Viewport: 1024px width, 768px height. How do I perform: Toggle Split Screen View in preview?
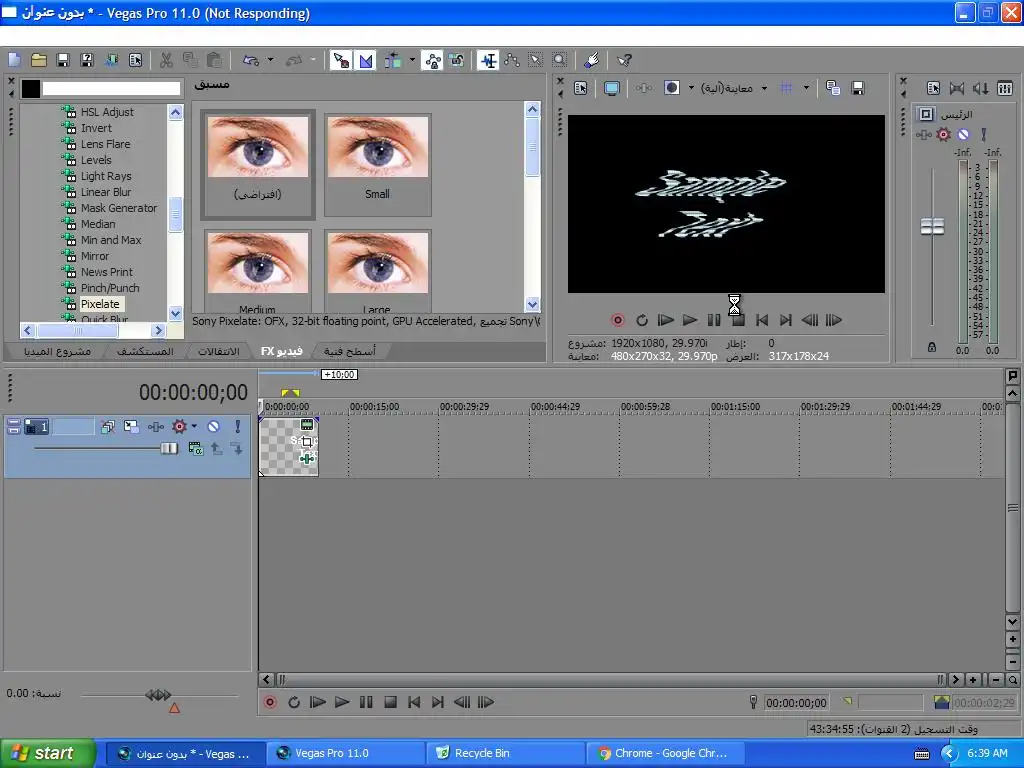point(672,88)
